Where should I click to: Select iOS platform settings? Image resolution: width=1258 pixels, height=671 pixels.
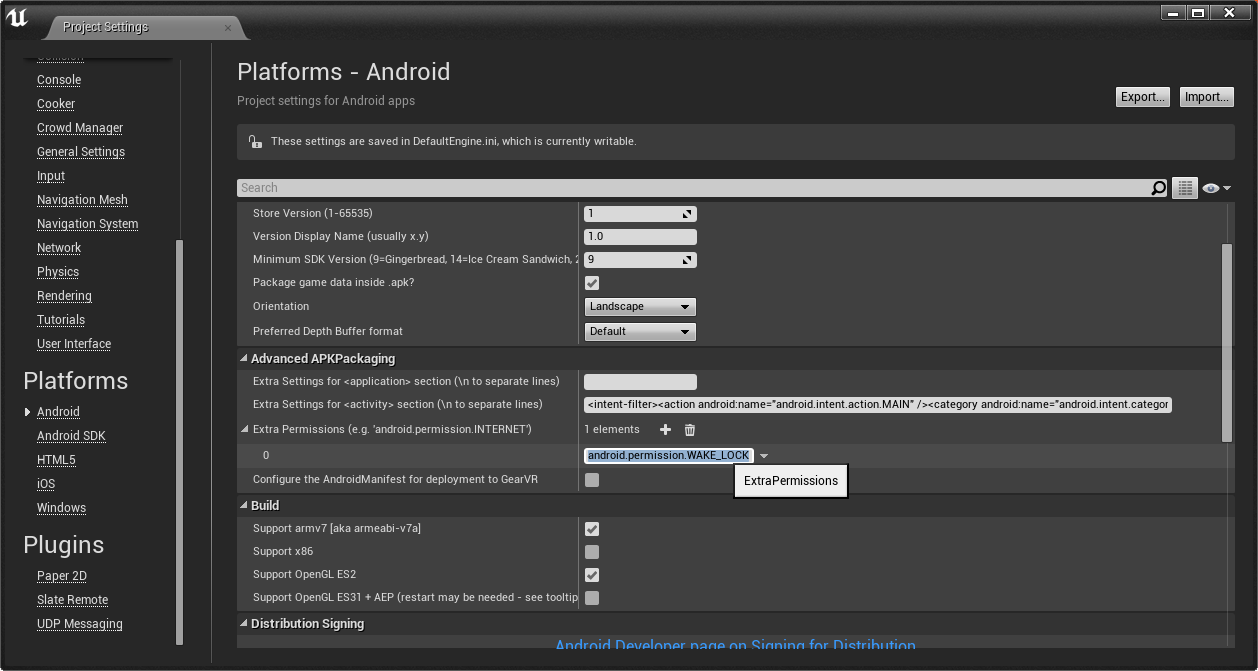tap(46, 484)
